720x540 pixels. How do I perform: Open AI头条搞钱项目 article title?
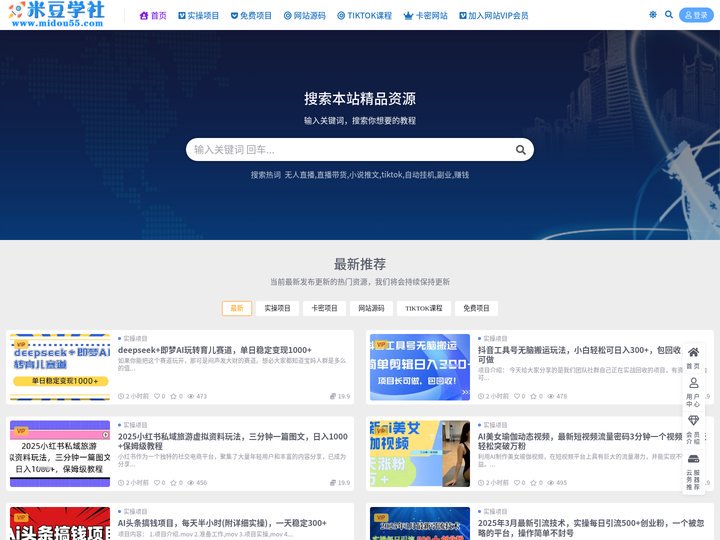tap(222, 523)
